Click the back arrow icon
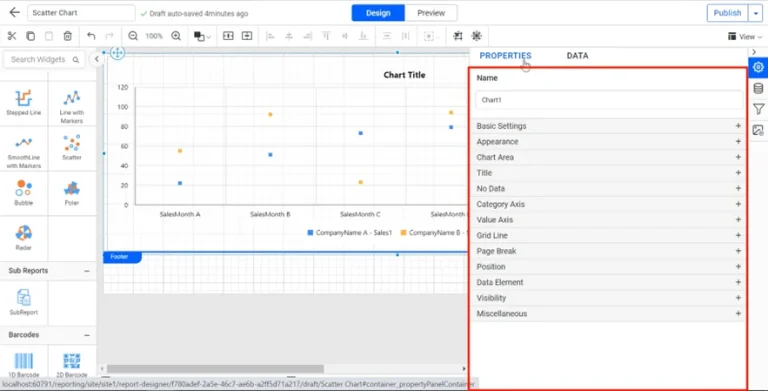Image resolution: width=768 pixels, height=391 pixels. tap(15, 13)
